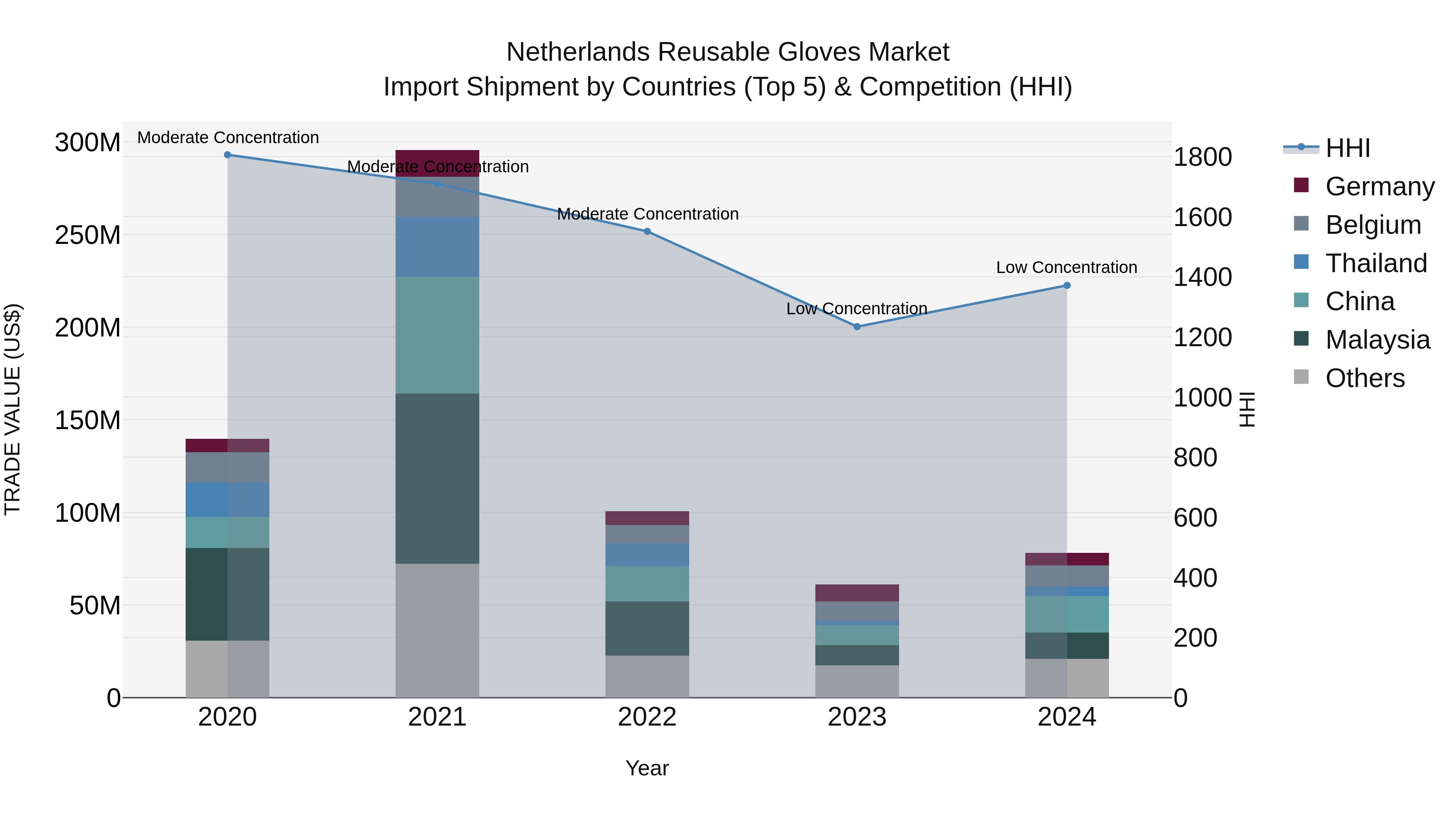Click the 2022 China bar segment
Screen dimensions: 1456x819
coord(647,584)
